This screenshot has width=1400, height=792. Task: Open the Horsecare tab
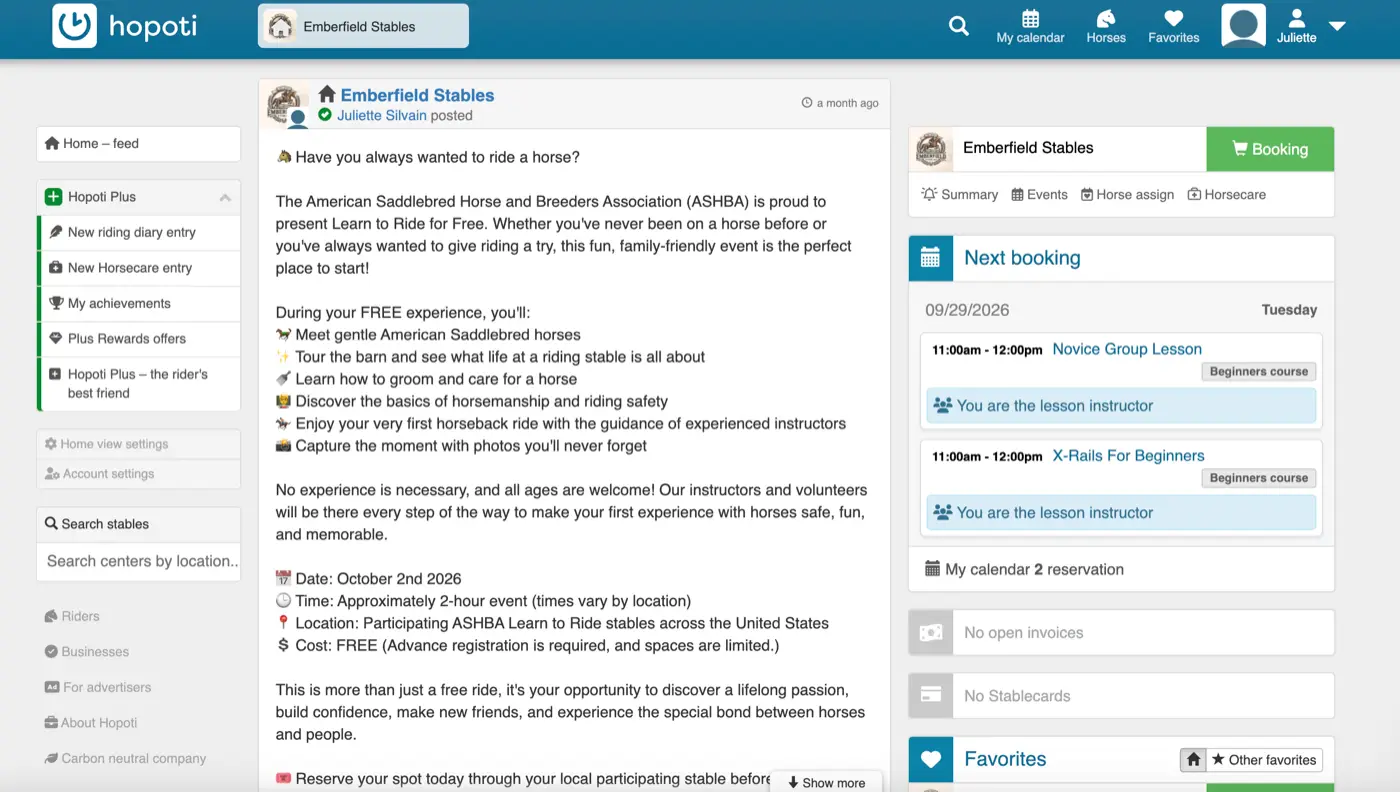pyautogui.click(x=1227, y=195)
